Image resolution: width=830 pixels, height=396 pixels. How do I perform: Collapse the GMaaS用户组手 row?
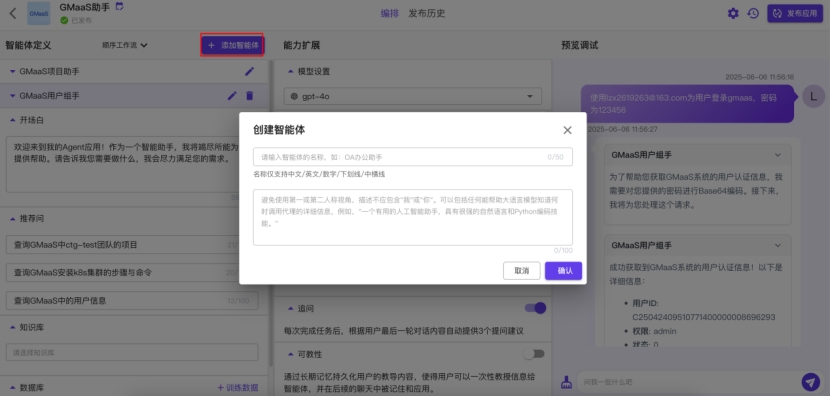(x=13, y=96)
